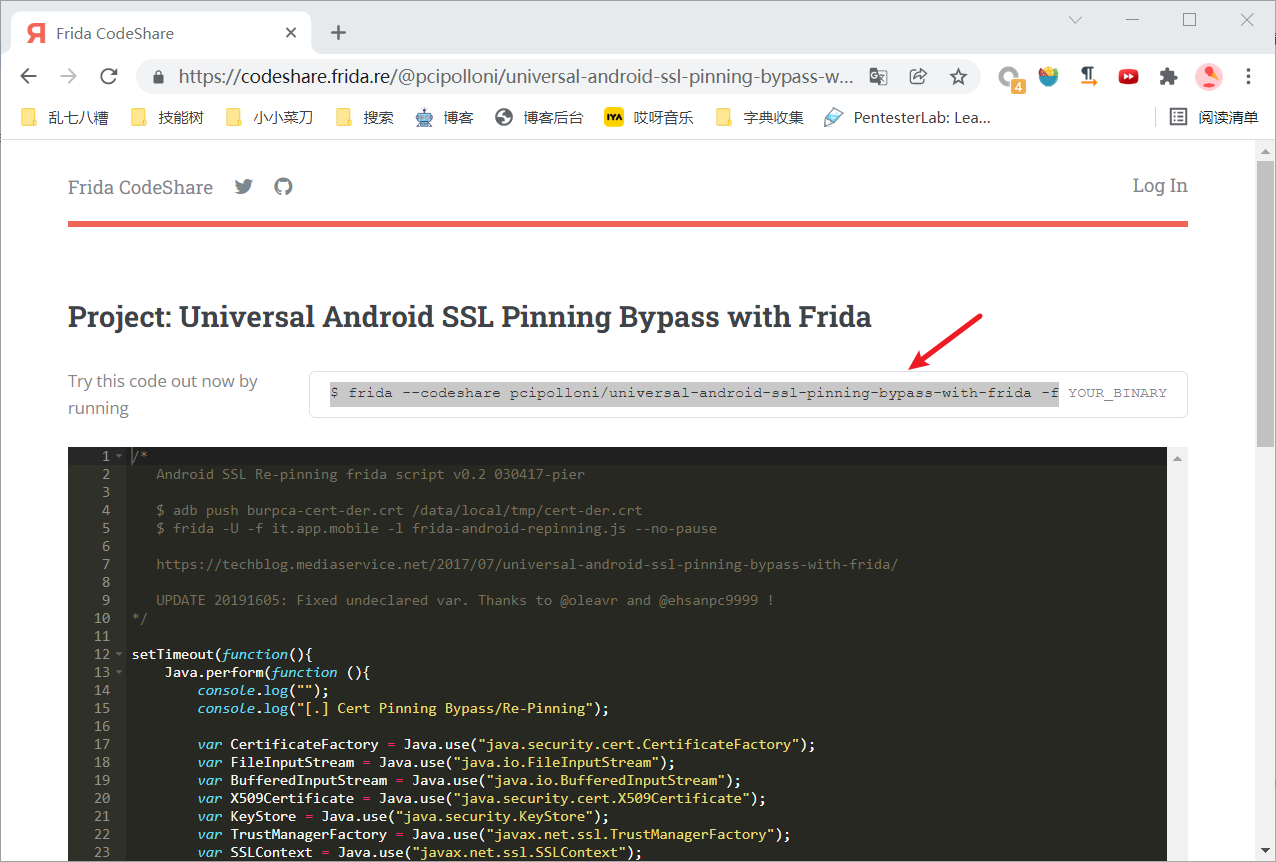The height and width of the screenshot is (862, 1276).
Task: Open a new browser tab
Action: pos(338,33)
